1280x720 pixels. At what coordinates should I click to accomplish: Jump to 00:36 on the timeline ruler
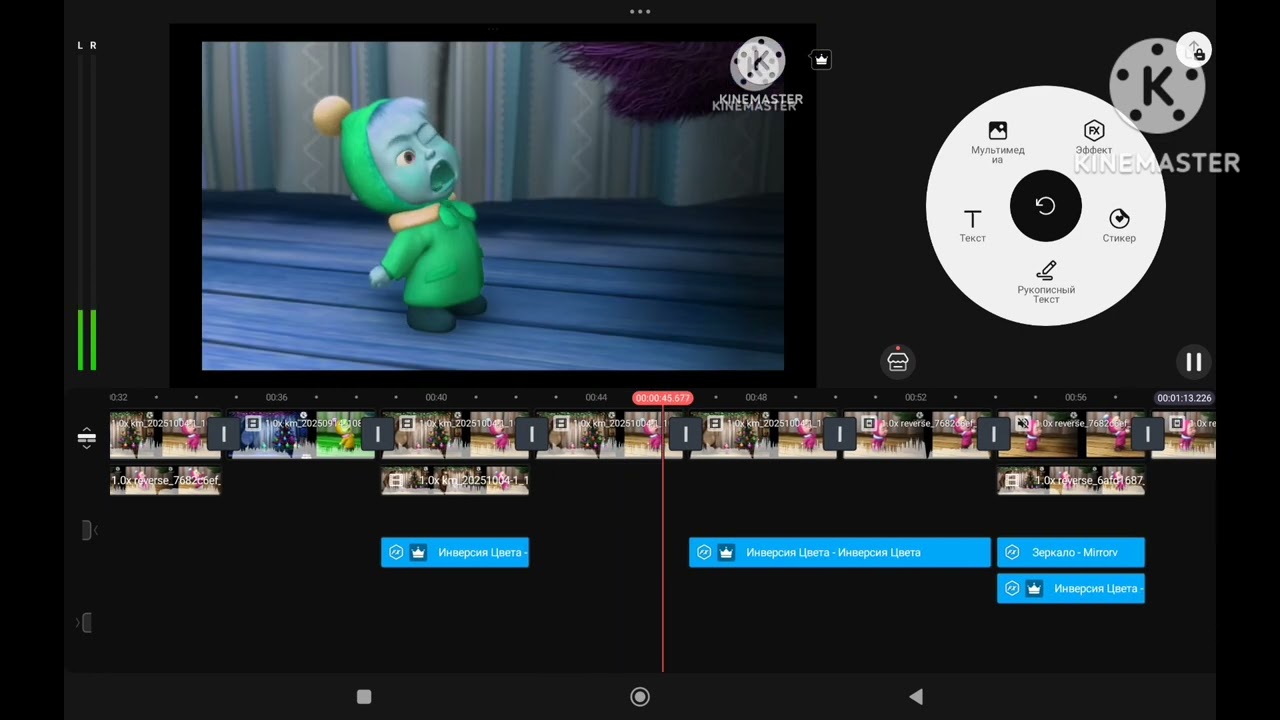point(276,398)
